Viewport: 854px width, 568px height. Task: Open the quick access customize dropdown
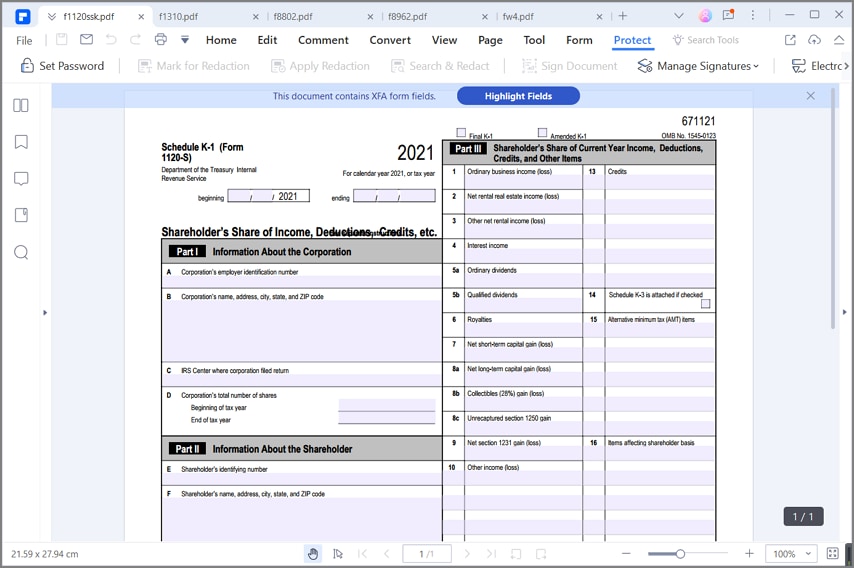click(x=185, y=40)
